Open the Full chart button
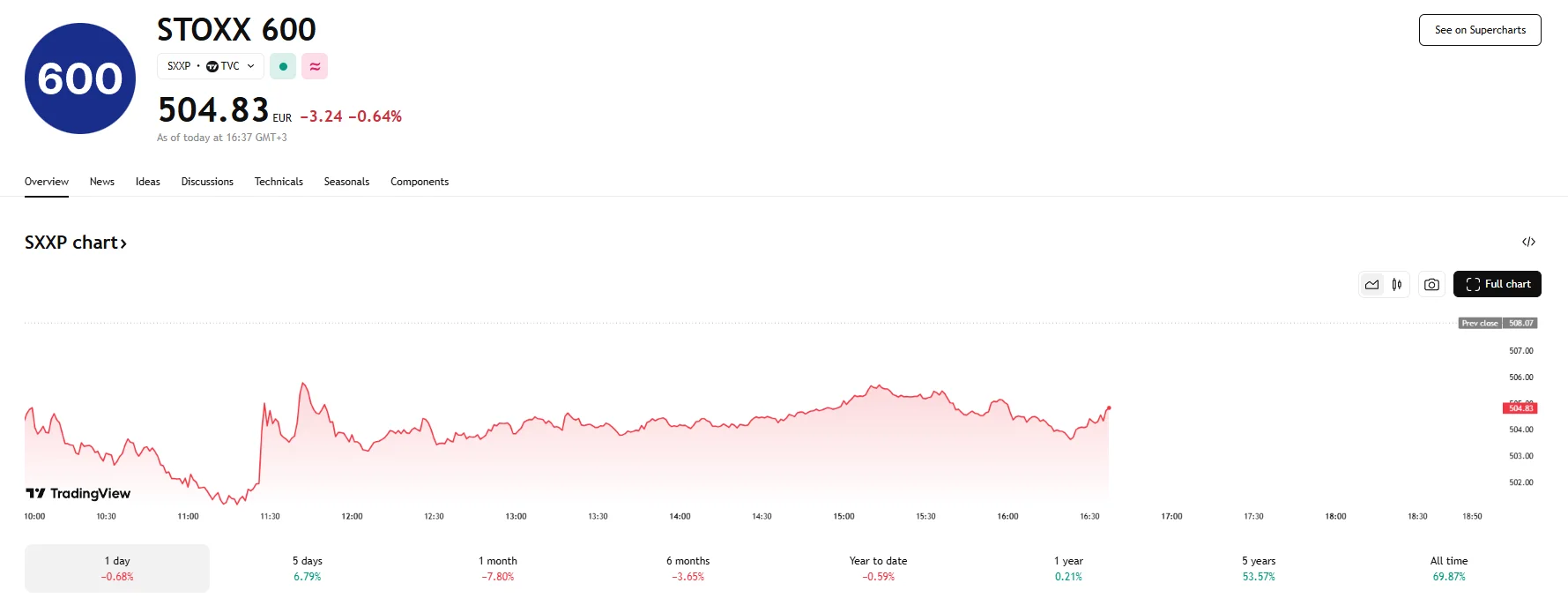The height and width of the screenshot is (613, 1568). pyautogui.click(x=1497, y=284)
